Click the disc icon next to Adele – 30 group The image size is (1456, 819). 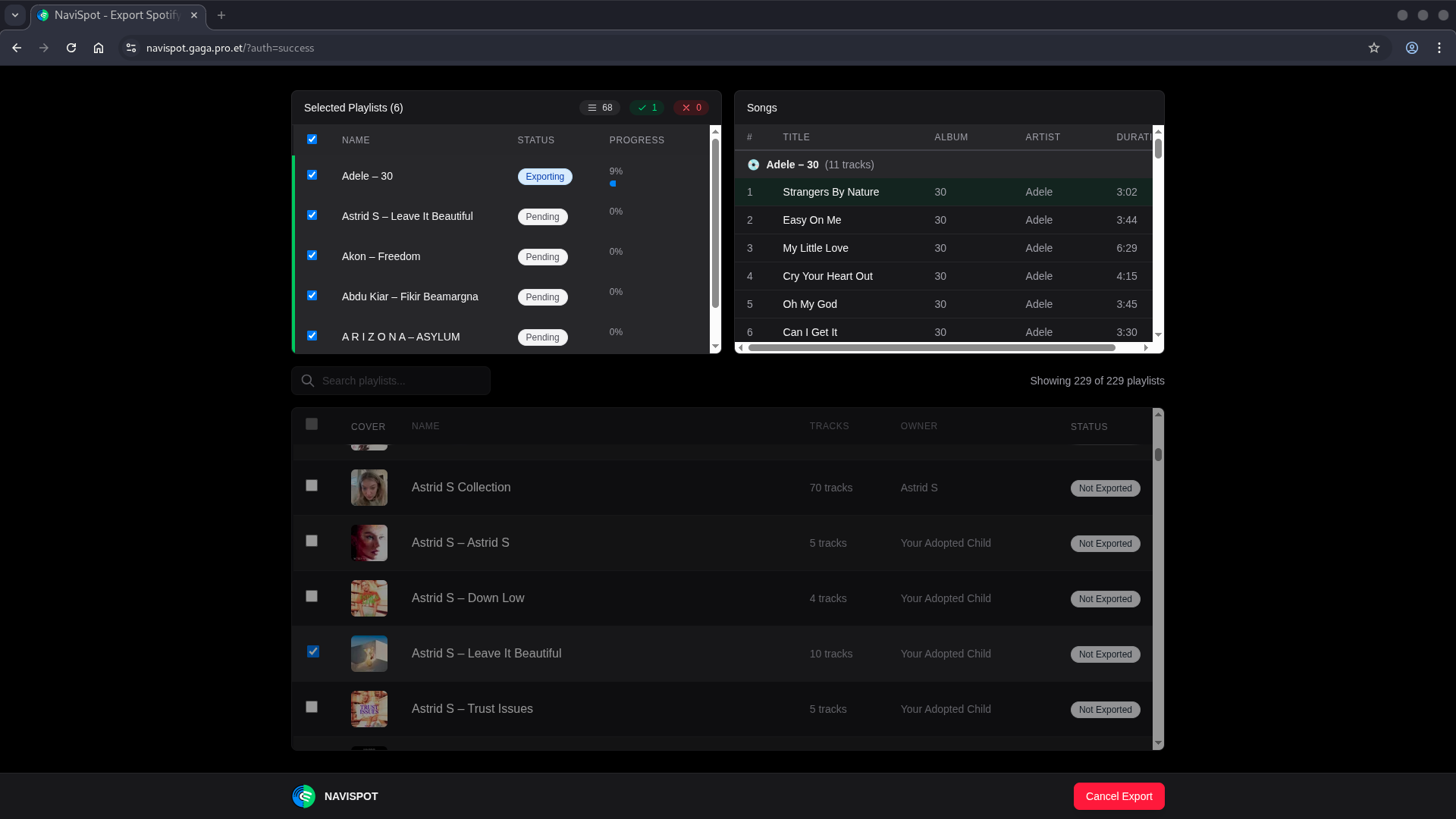[x=753, y=165]
